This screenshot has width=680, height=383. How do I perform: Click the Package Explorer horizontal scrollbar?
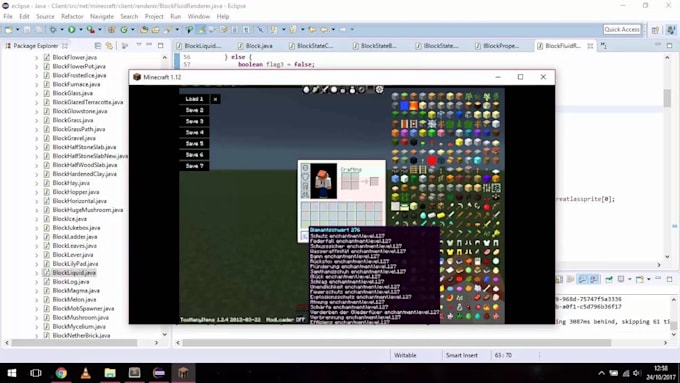point(74,343)
